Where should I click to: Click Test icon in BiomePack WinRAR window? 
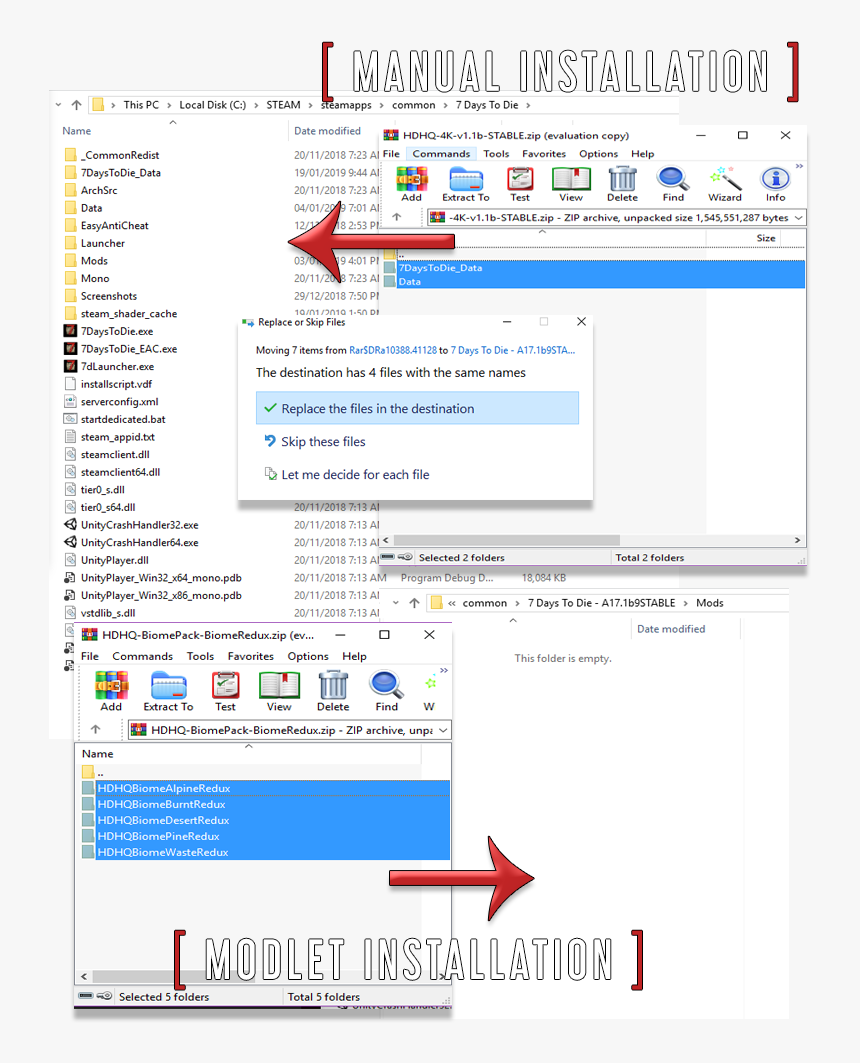click(225, 691)
